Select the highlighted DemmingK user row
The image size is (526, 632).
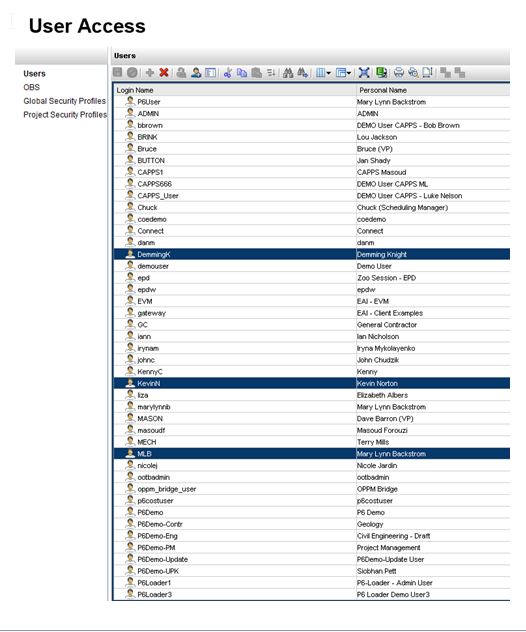click(311, 254)
